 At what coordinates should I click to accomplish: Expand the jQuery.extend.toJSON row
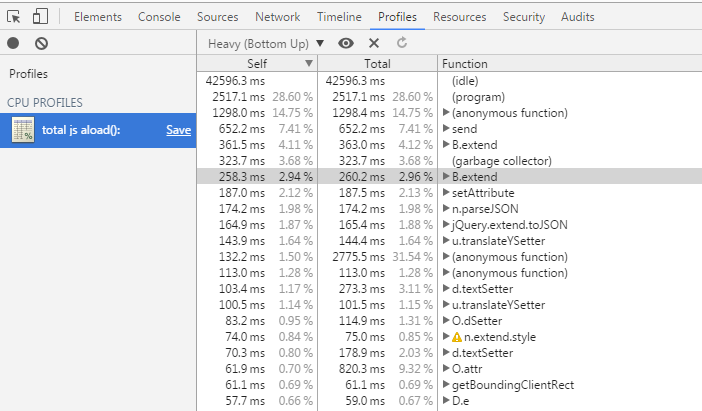(x=446, y=225)
